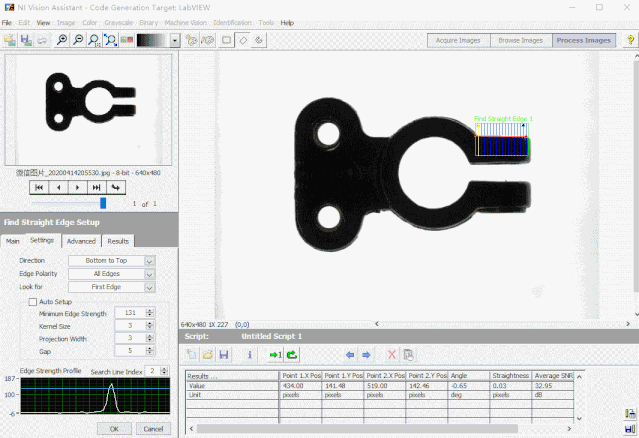Click the blue right arrow script icon
The width and height of the screenshot is (639, 438).
tap(366, 354)
